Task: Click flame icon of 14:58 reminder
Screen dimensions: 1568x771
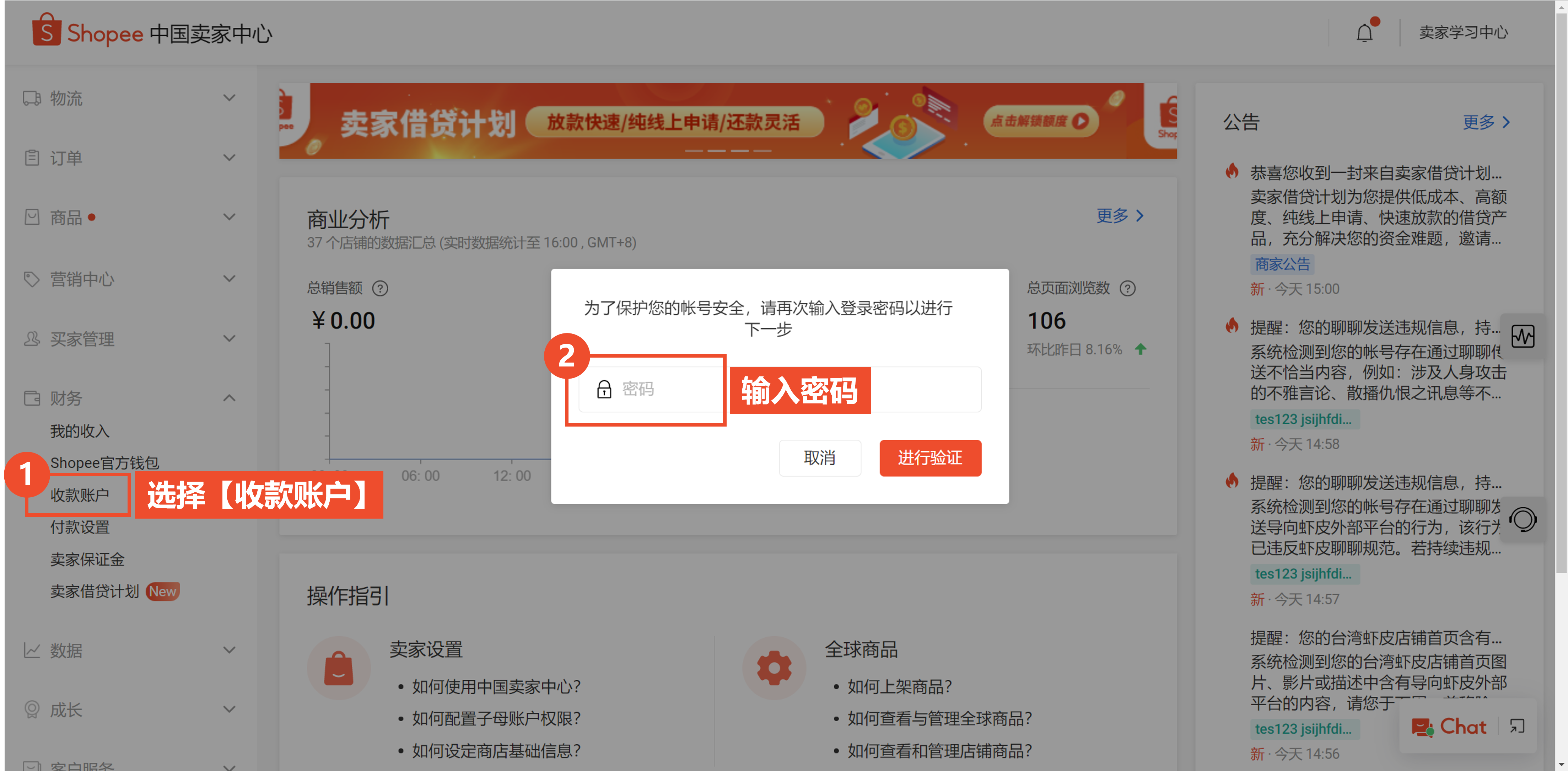Action: pos(1232,326)
